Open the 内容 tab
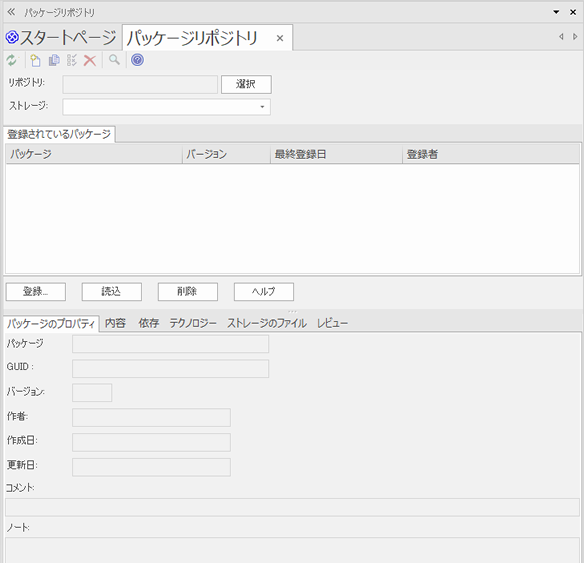The image size is (584, 563). pos(115,323)
